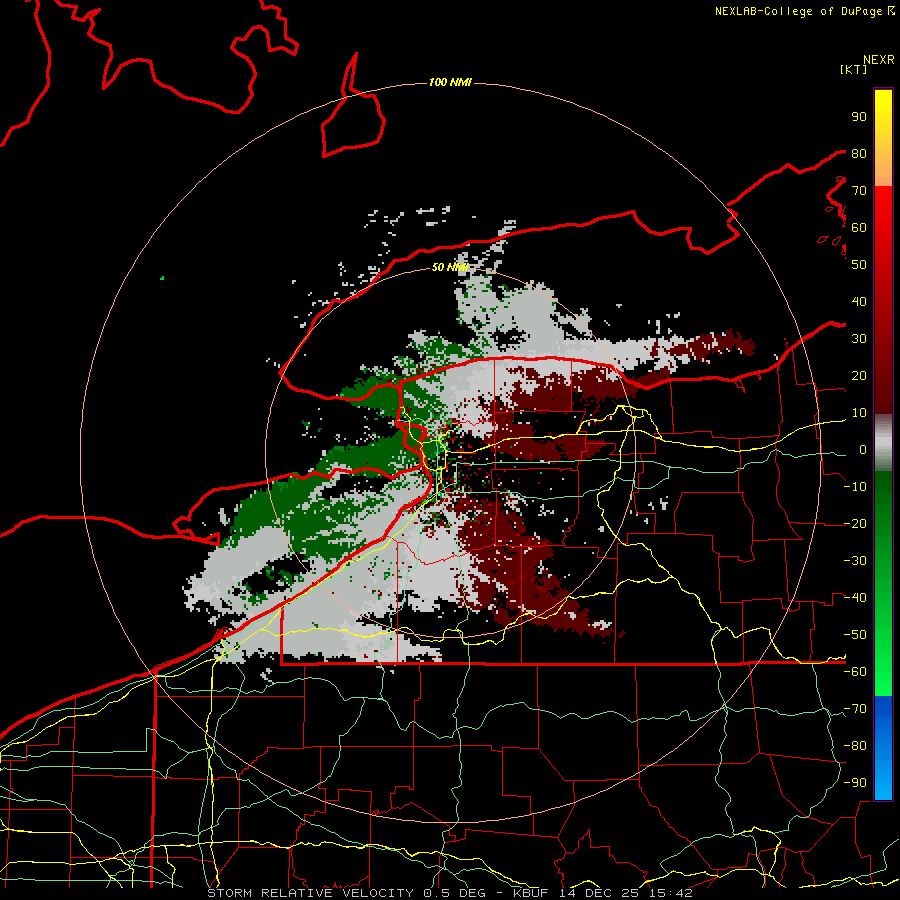Image resolution: width=900 pixels, height=900 pixels.
Task: Click the -70 value on the velocity scale
Action: 855,709
